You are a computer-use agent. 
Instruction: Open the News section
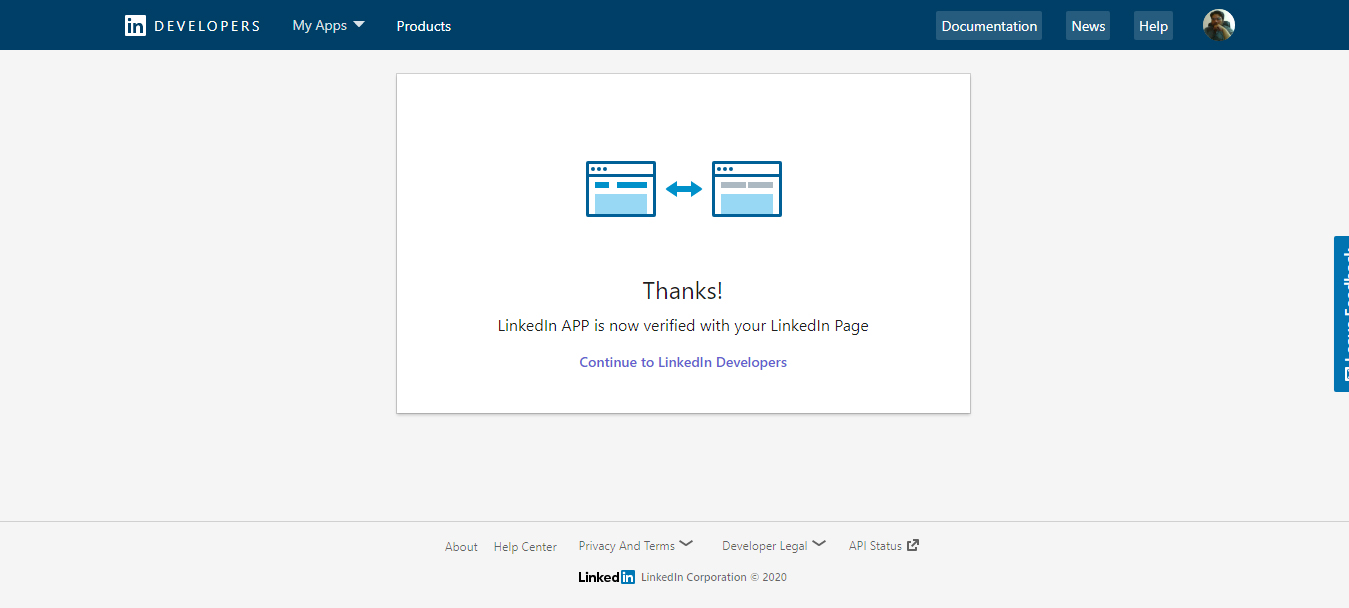[x=1088, y=26]
